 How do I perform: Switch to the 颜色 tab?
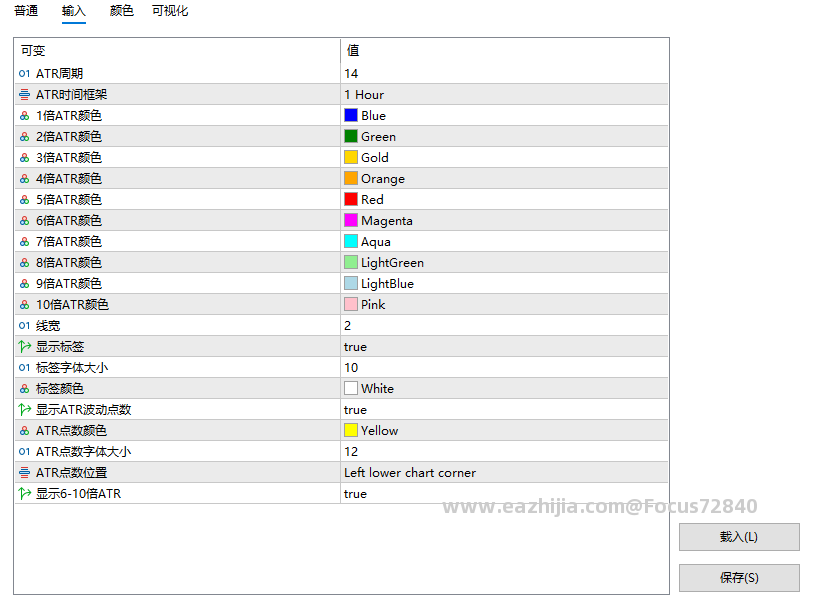click(122, 11)
